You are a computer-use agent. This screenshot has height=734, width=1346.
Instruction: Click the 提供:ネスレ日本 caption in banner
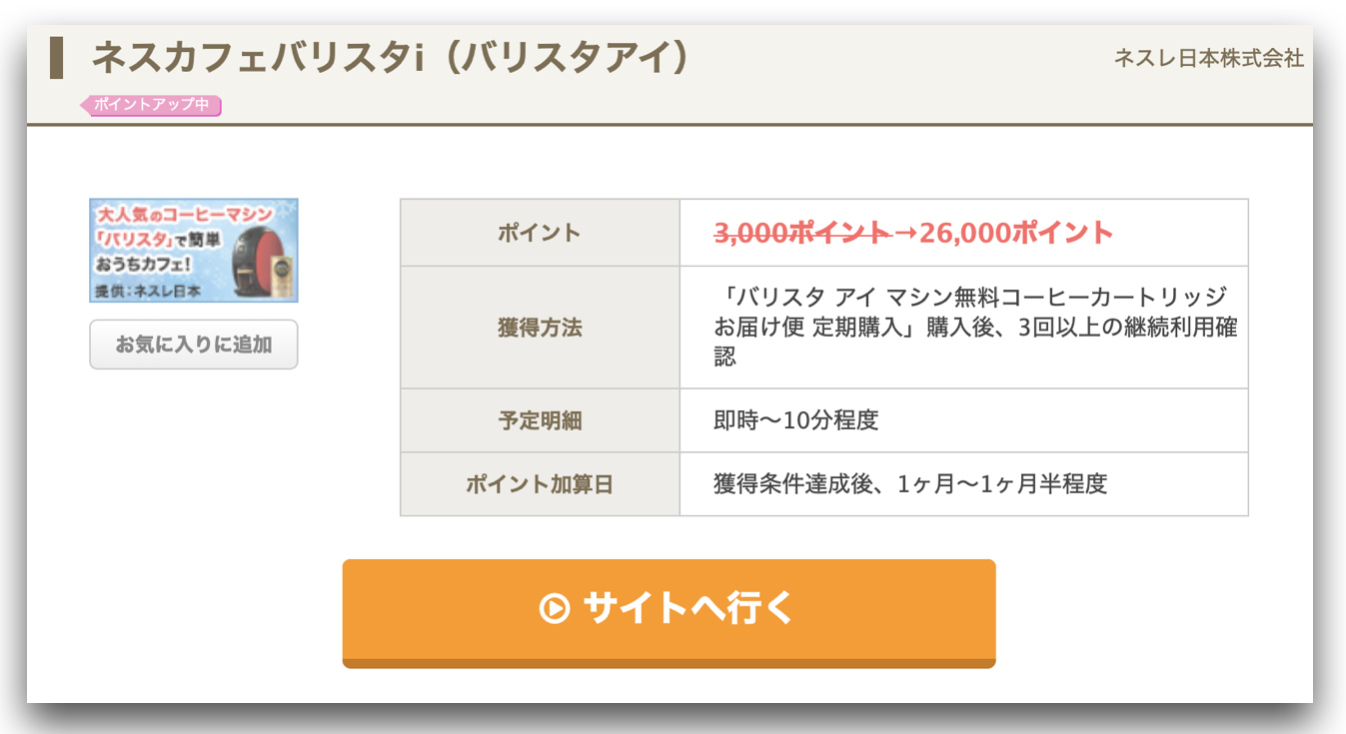pyautogui.click(x=147, y=292)
